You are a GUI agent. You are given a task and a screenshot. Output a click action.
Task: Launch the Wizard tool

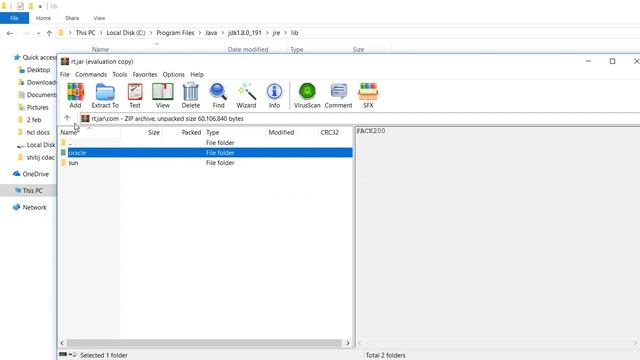point(246,95)
